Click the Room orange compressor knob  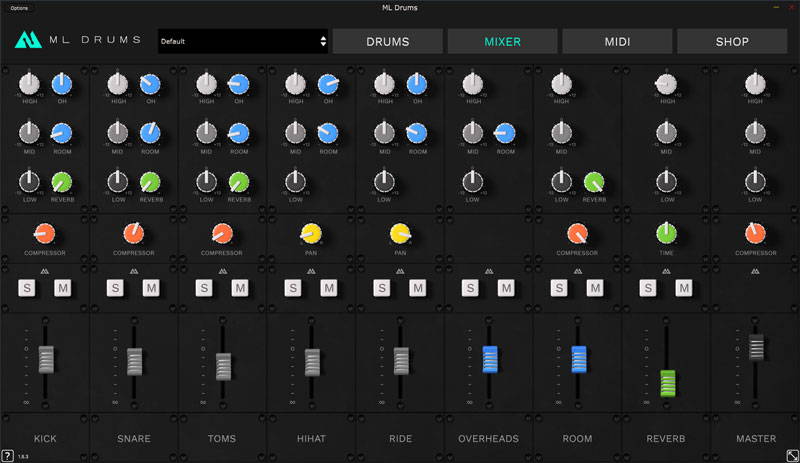(x=577, y=233)
